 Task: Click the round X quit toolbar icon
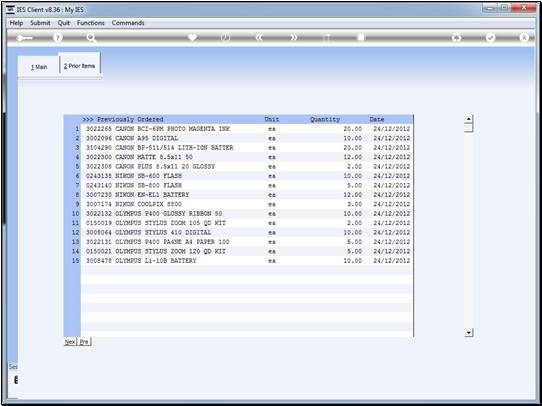coord(524,38)
